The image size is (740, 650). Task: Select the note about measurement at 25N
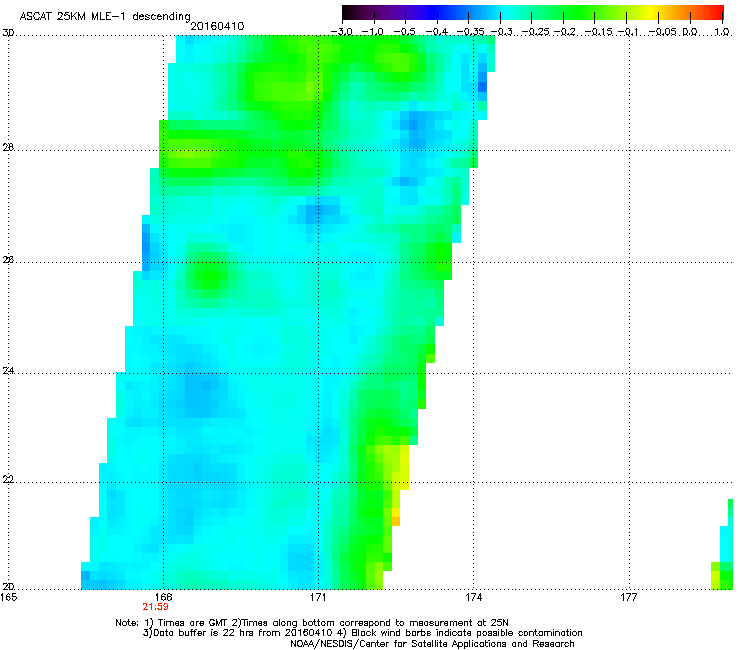pos(369,623)
